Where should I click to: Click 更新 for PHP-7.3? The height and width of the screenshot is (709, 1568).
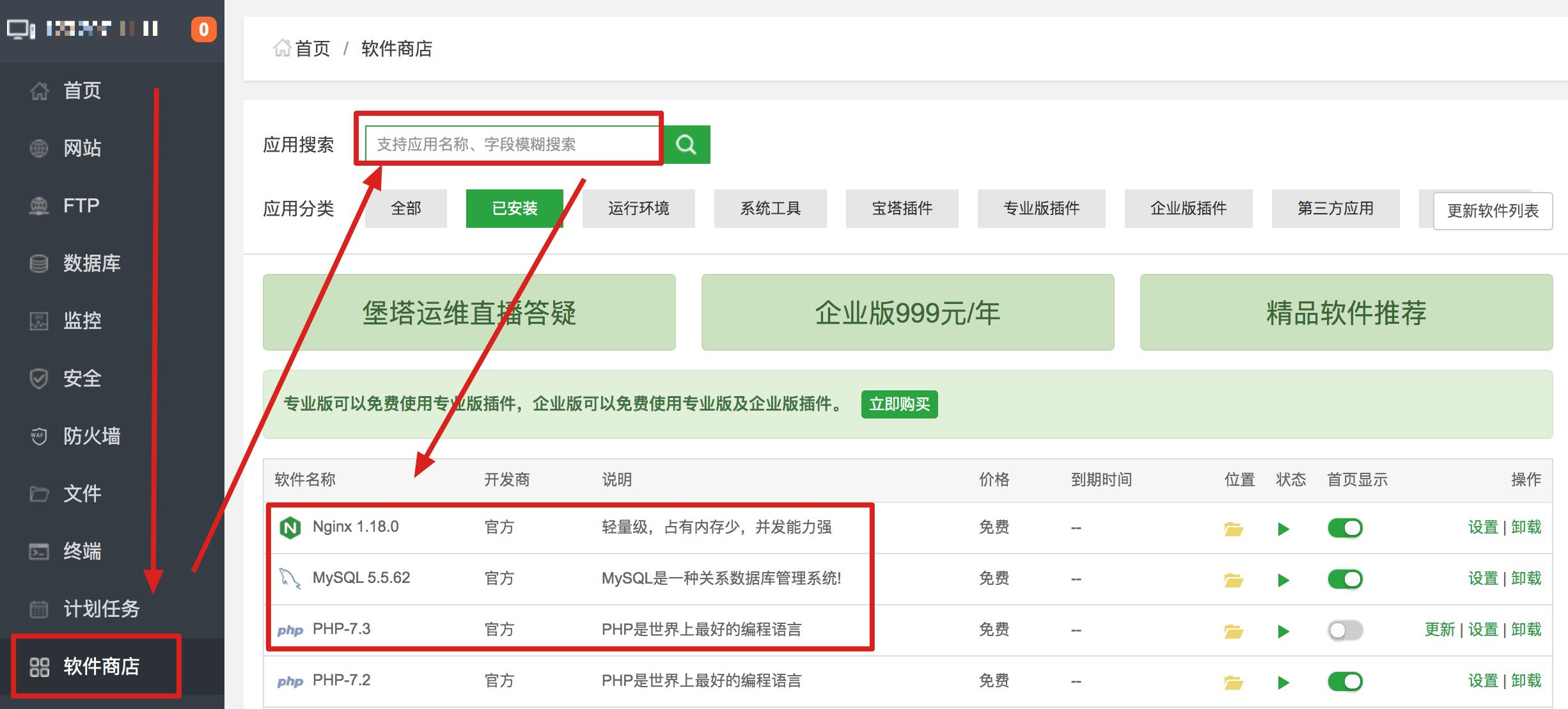1439,630
